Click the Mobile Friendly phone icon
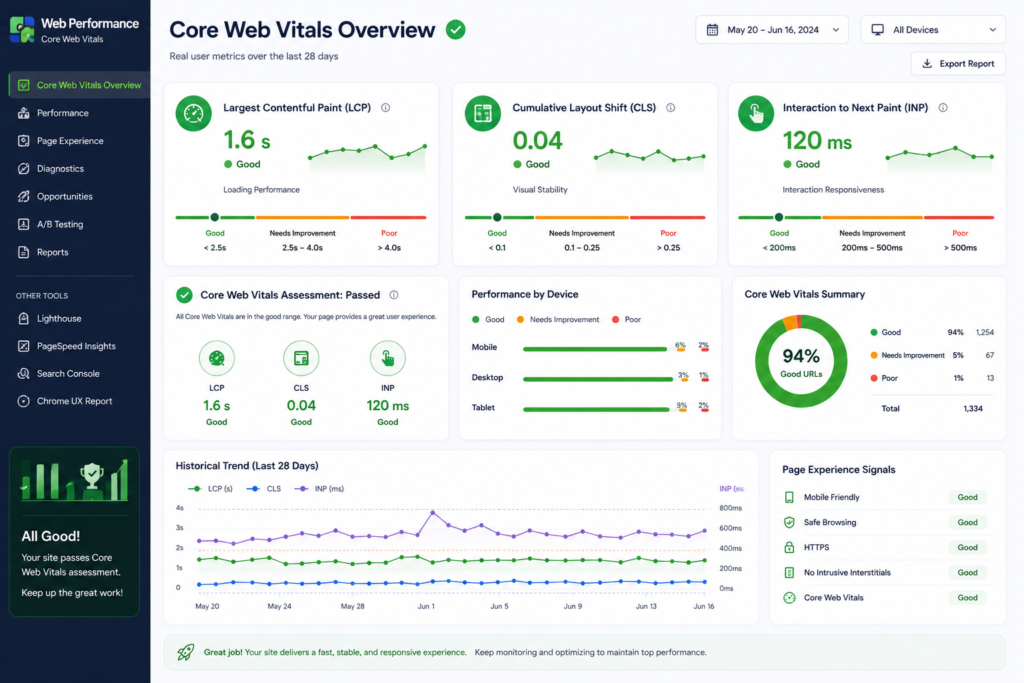This screenshot has height=683, width=1024. (x=789, y=498)
